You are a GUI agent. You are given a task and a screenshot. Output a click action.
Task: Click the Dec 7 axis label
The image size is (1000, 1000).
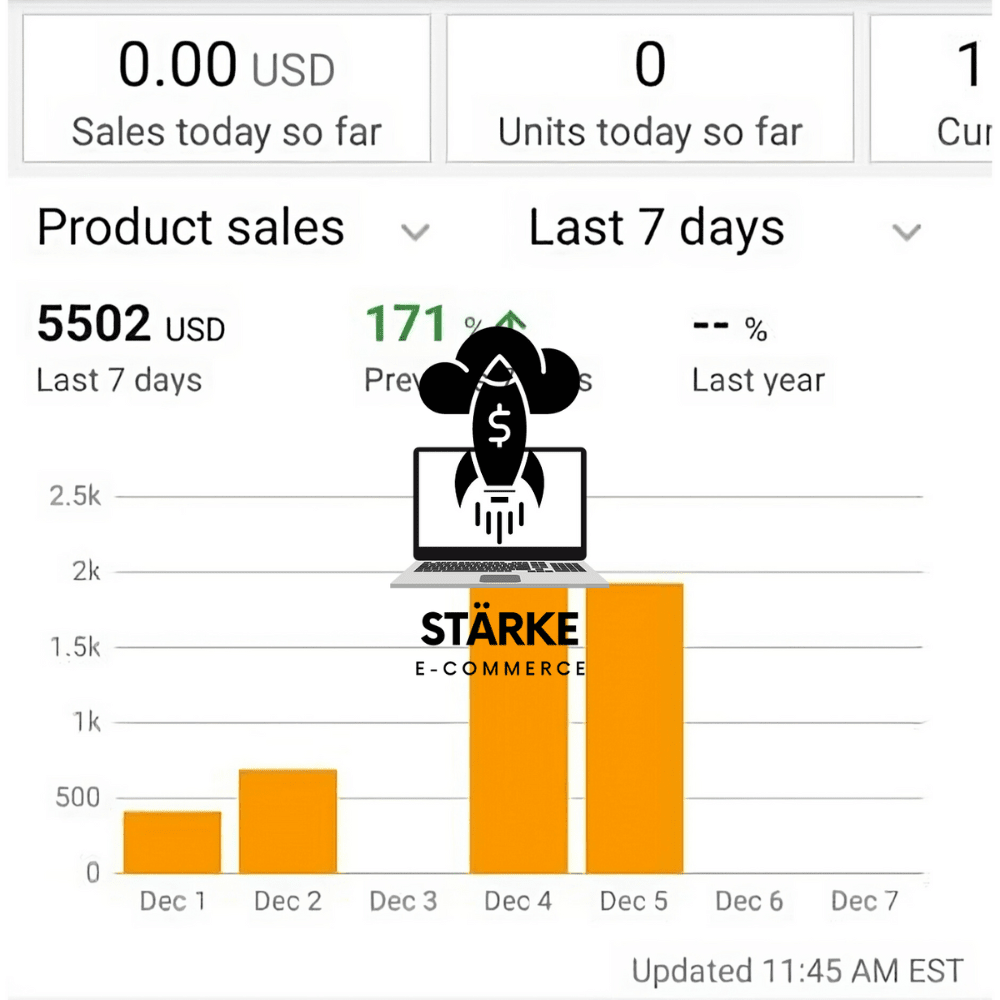coord(864,901)
